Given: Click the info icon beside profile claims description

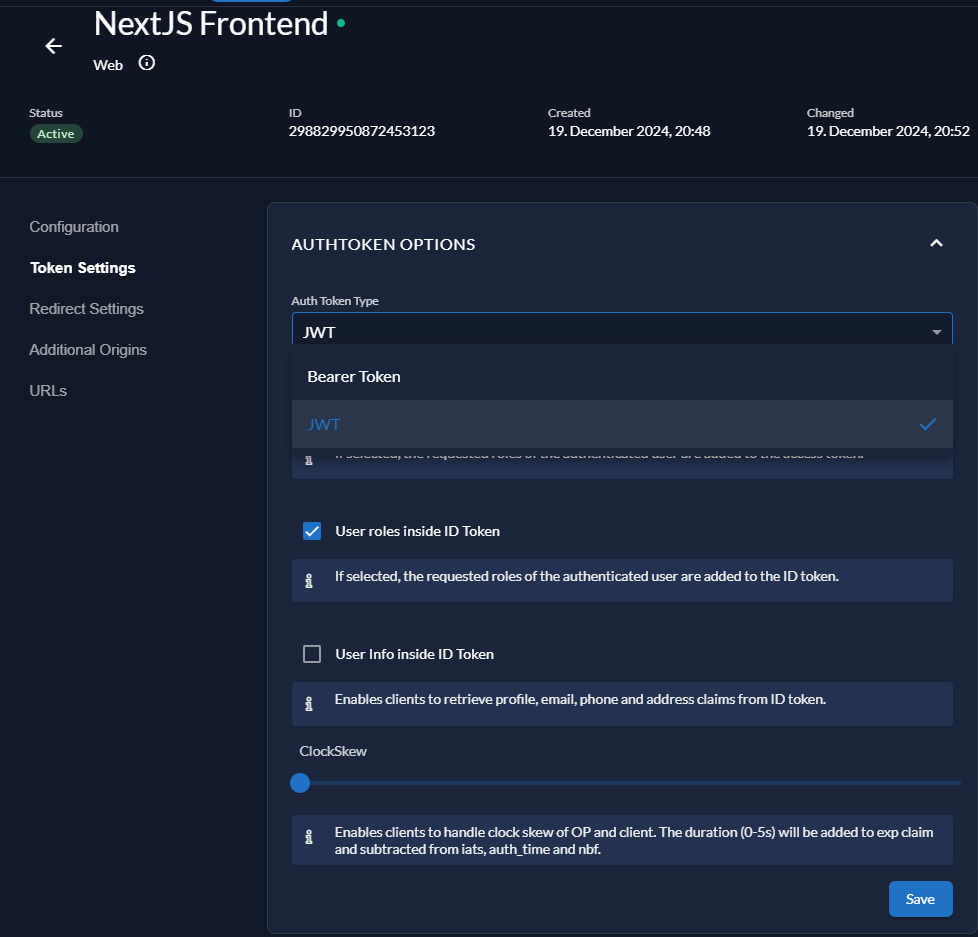Looking at the screenshot, I should point(309,703).
